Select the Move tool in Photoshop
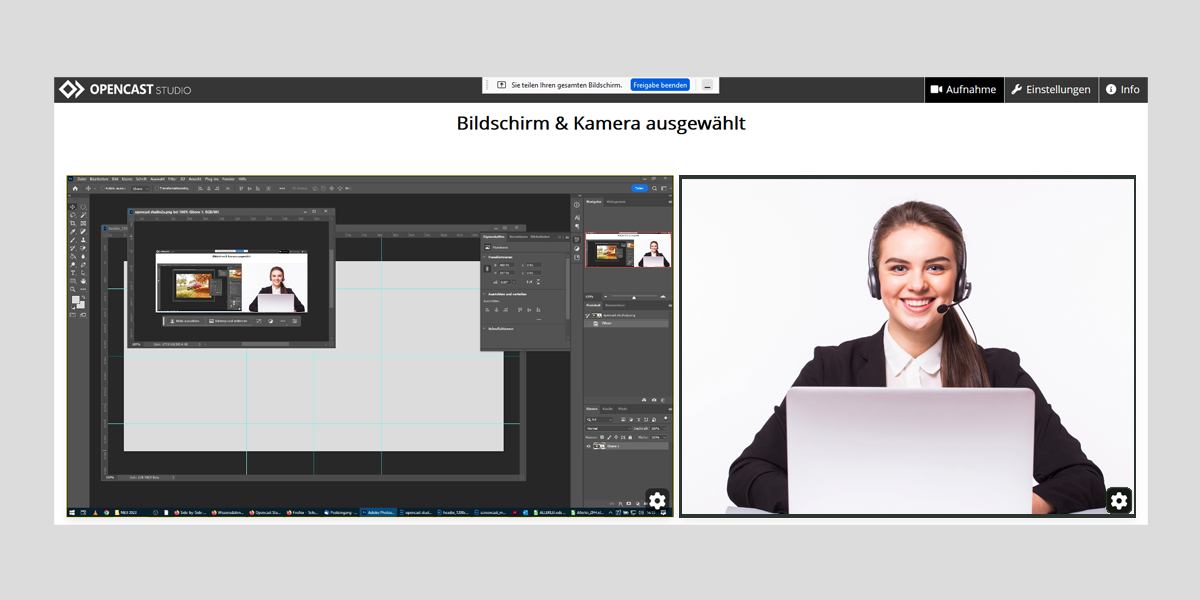 pos(72,207)
